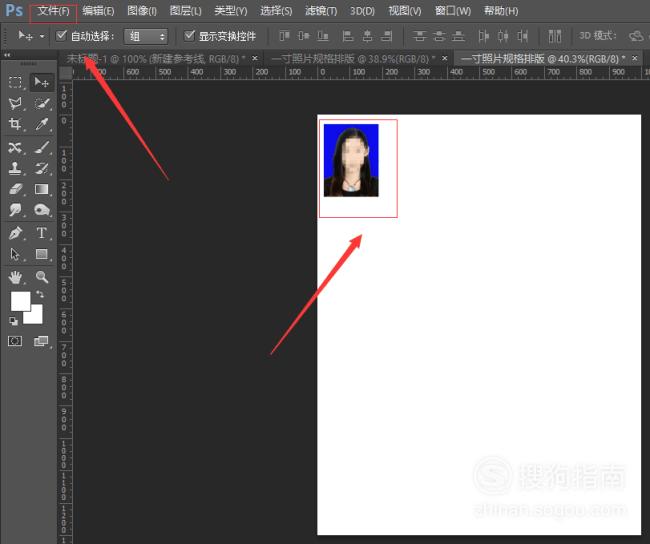650x544 pixels.
Task: Open the 选择(S) menu
Action: coord(276,11)
